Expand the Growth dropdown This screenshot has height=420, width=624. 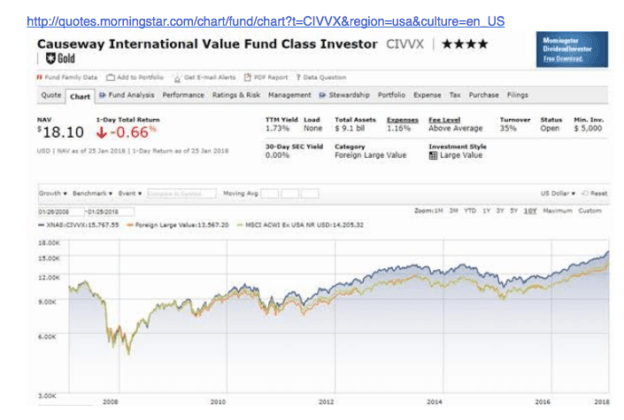51,192
